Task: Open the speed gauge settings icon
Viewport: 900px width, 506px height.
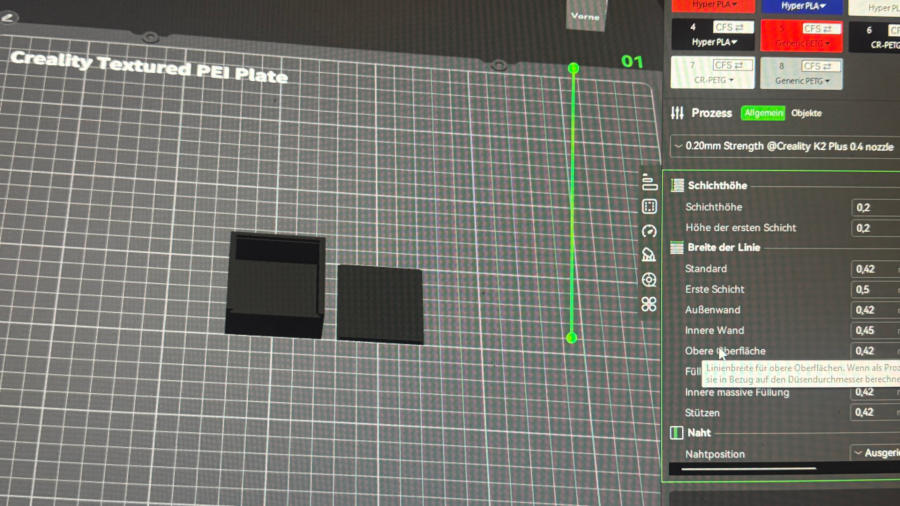Action: point(649,231)
